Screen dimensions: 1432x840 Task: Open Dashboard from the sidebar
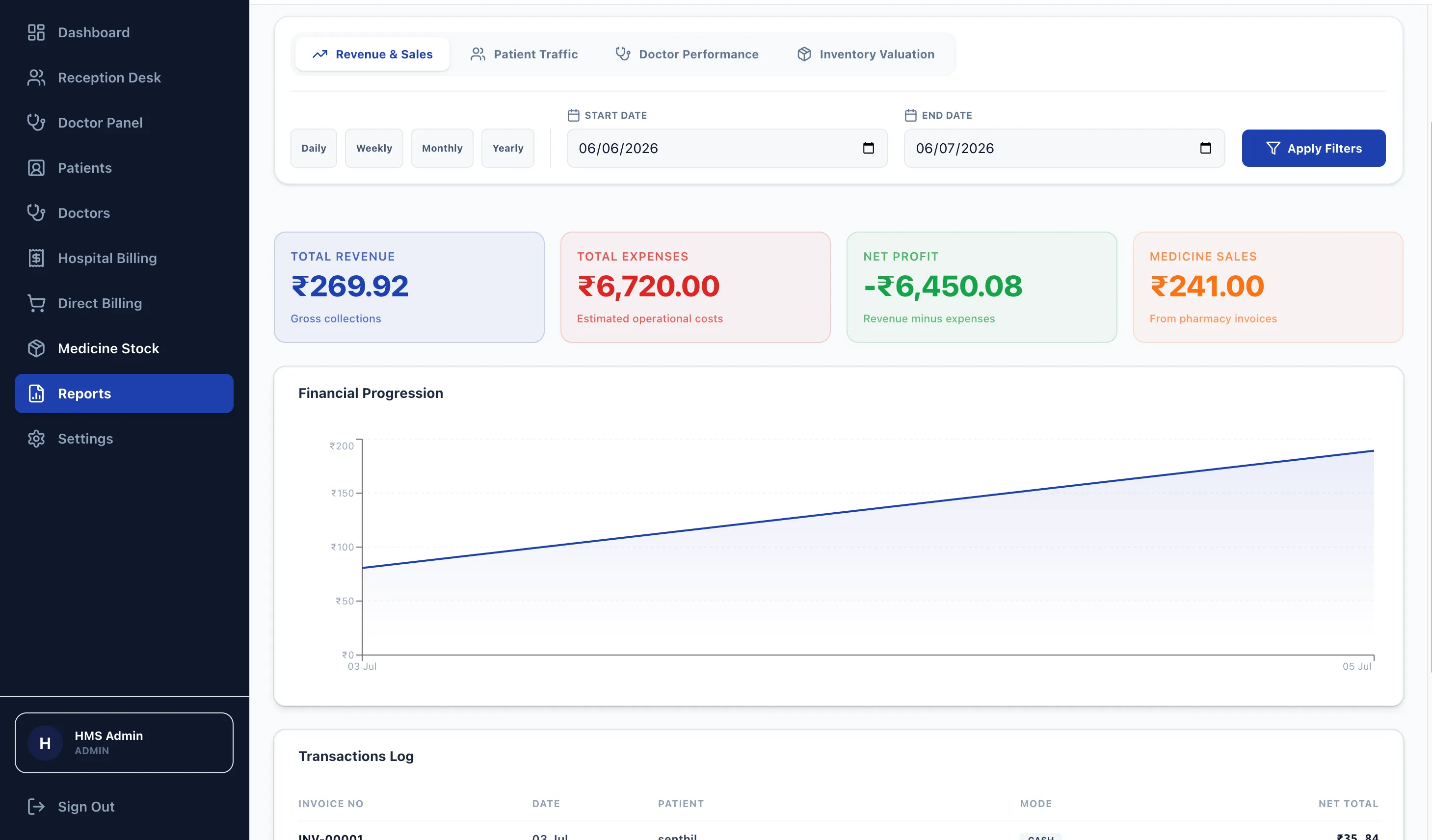click(124, 32)
